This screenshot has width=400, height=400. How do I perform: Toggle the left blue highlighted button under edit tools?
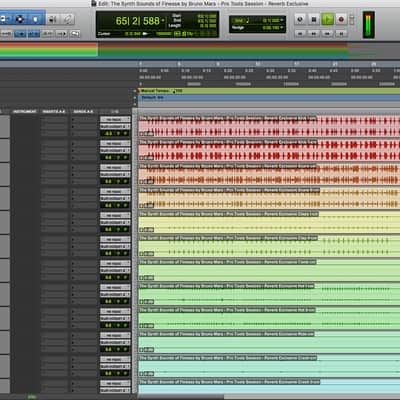point(20,33)
